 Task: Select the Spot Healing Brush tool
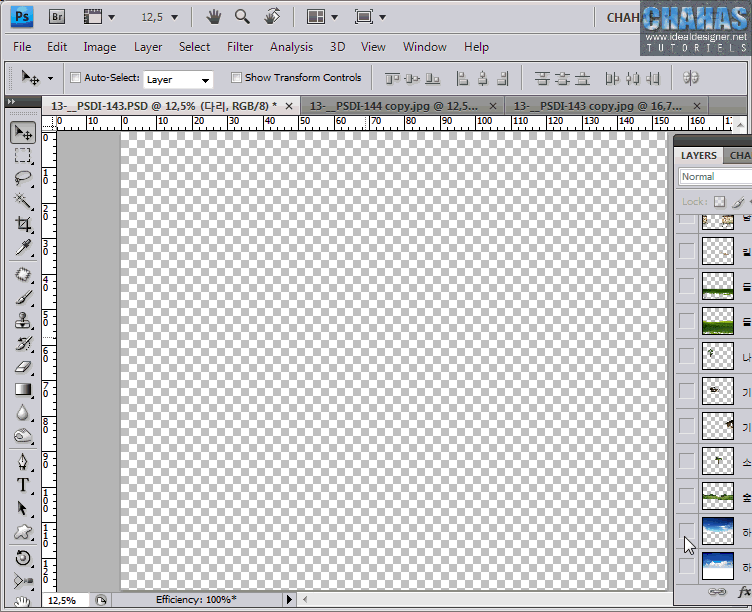click(x=23, y=275)
